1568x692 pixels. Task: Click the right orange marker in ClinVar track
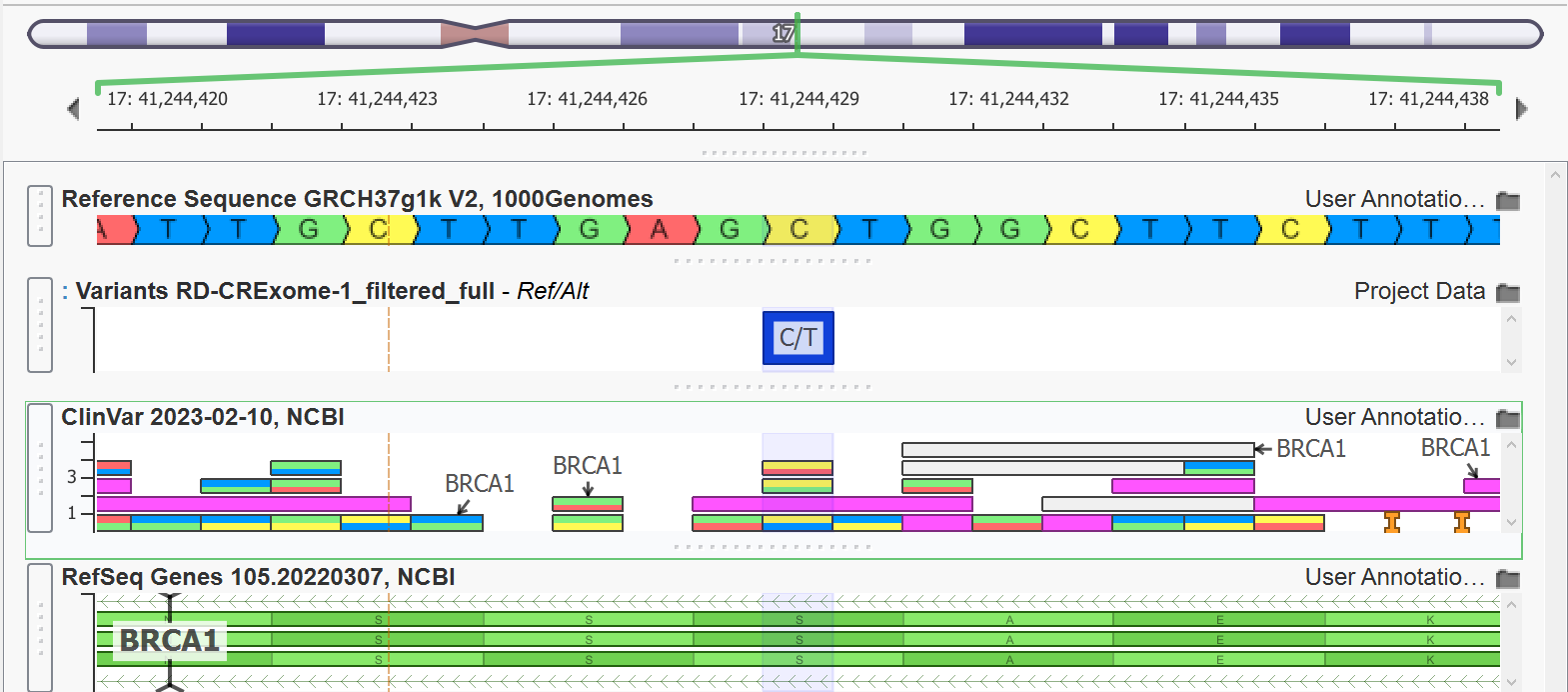(1461, 522)
